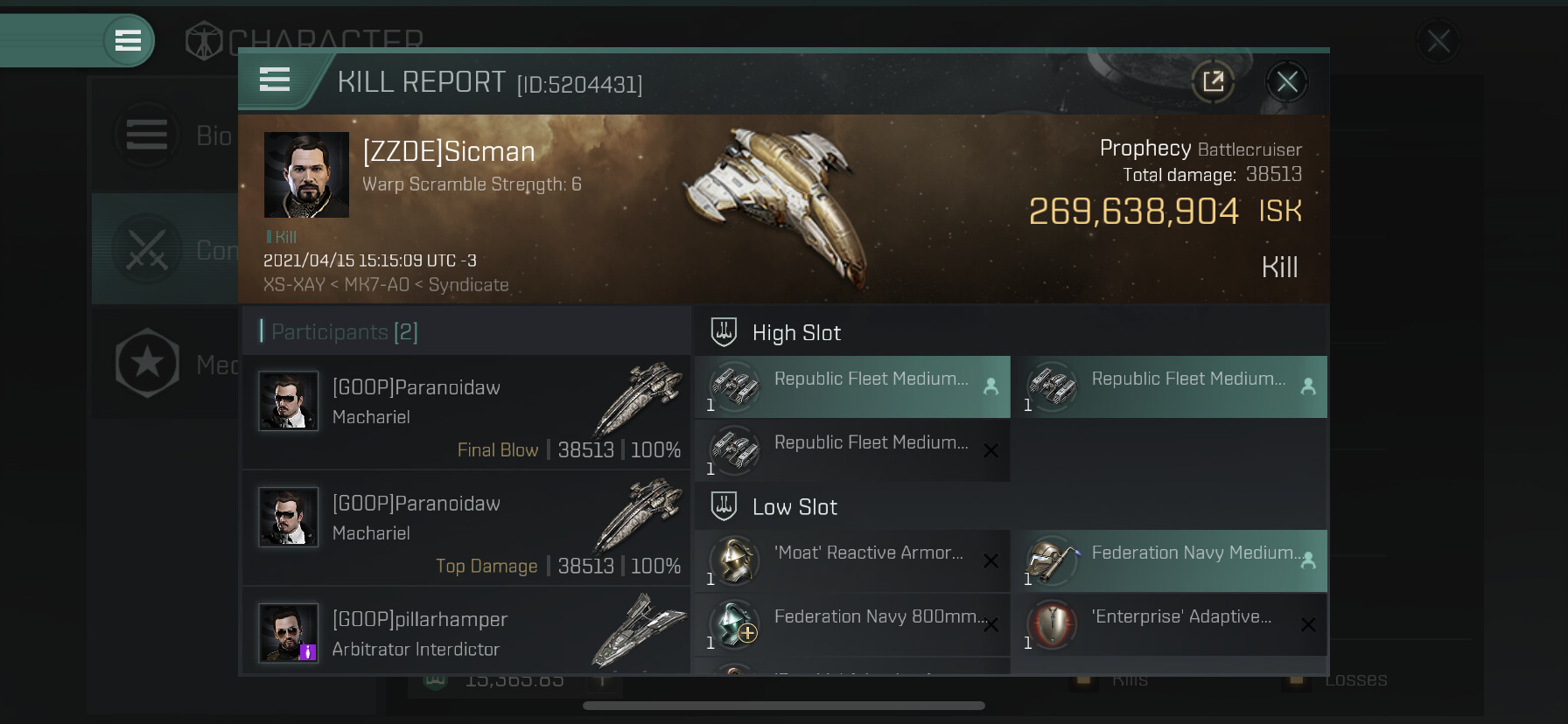This screenshot has height=724, width=1568.
Task: Click the [ZZDE]Sicman victim name
Action: coord(448,152)
